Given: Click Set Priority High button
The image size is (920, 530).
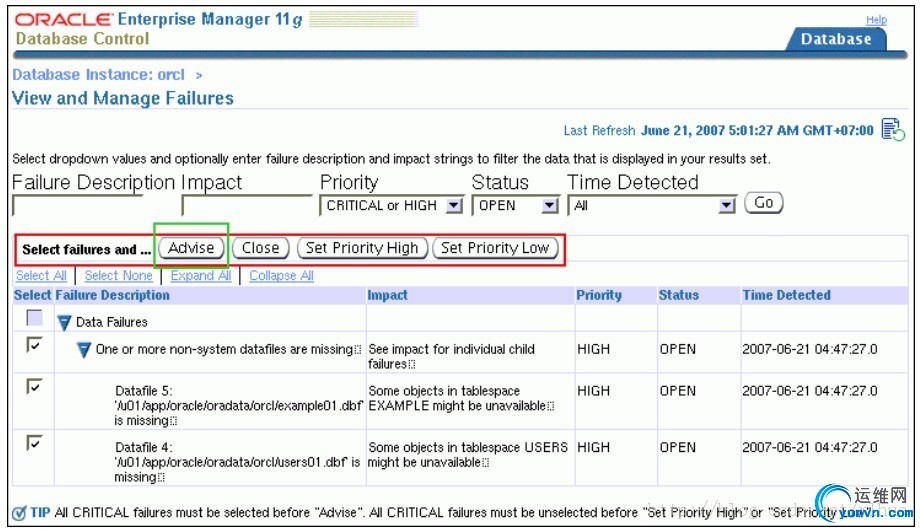Looking at the screenshot, I should (361, 248).
